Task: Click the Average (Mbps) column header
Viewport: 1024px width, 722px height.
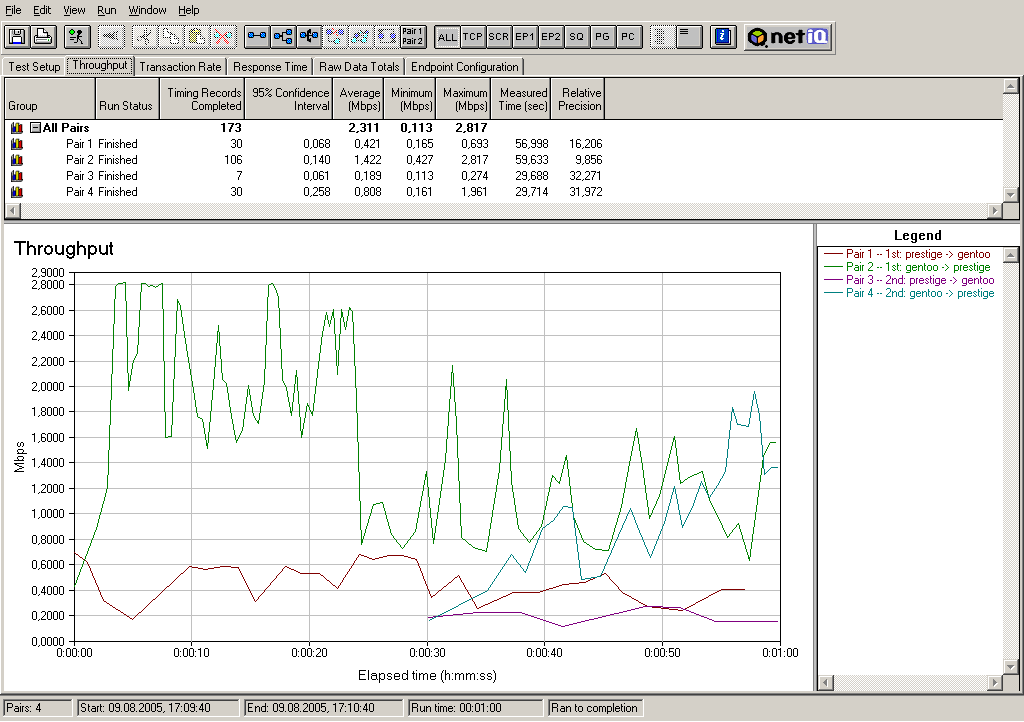Action: click(x=359, y=98)
